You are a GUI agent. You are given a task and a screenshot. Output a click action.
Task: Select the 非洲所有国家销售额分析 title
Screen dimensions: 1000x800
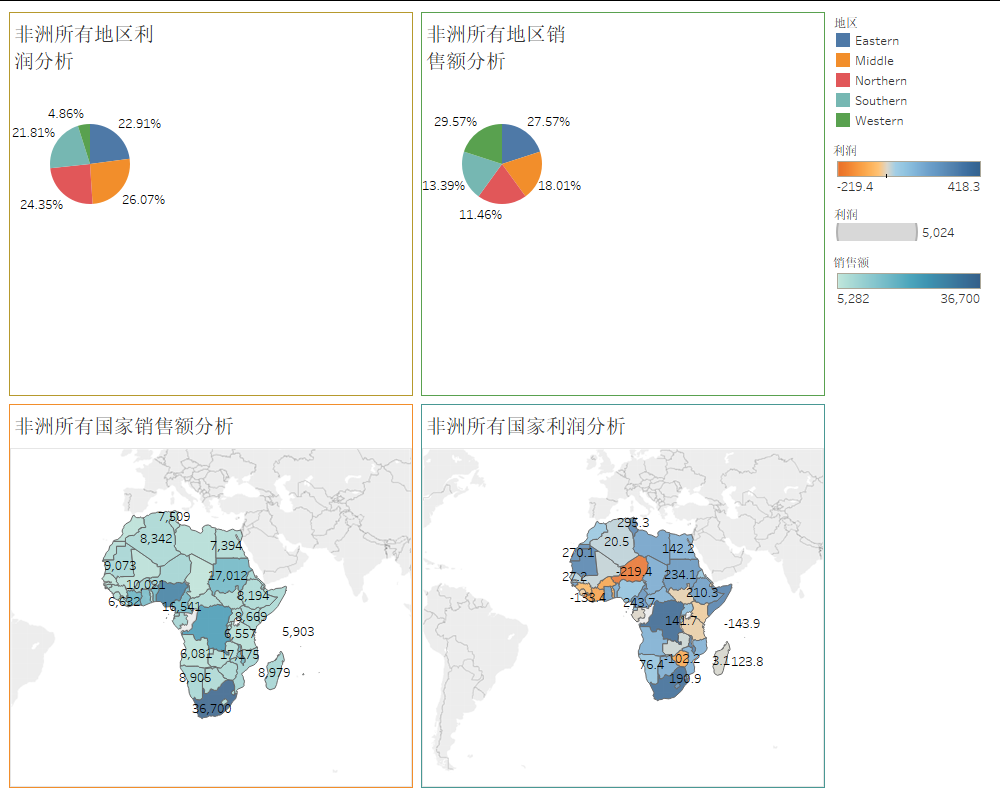[124, 426]
